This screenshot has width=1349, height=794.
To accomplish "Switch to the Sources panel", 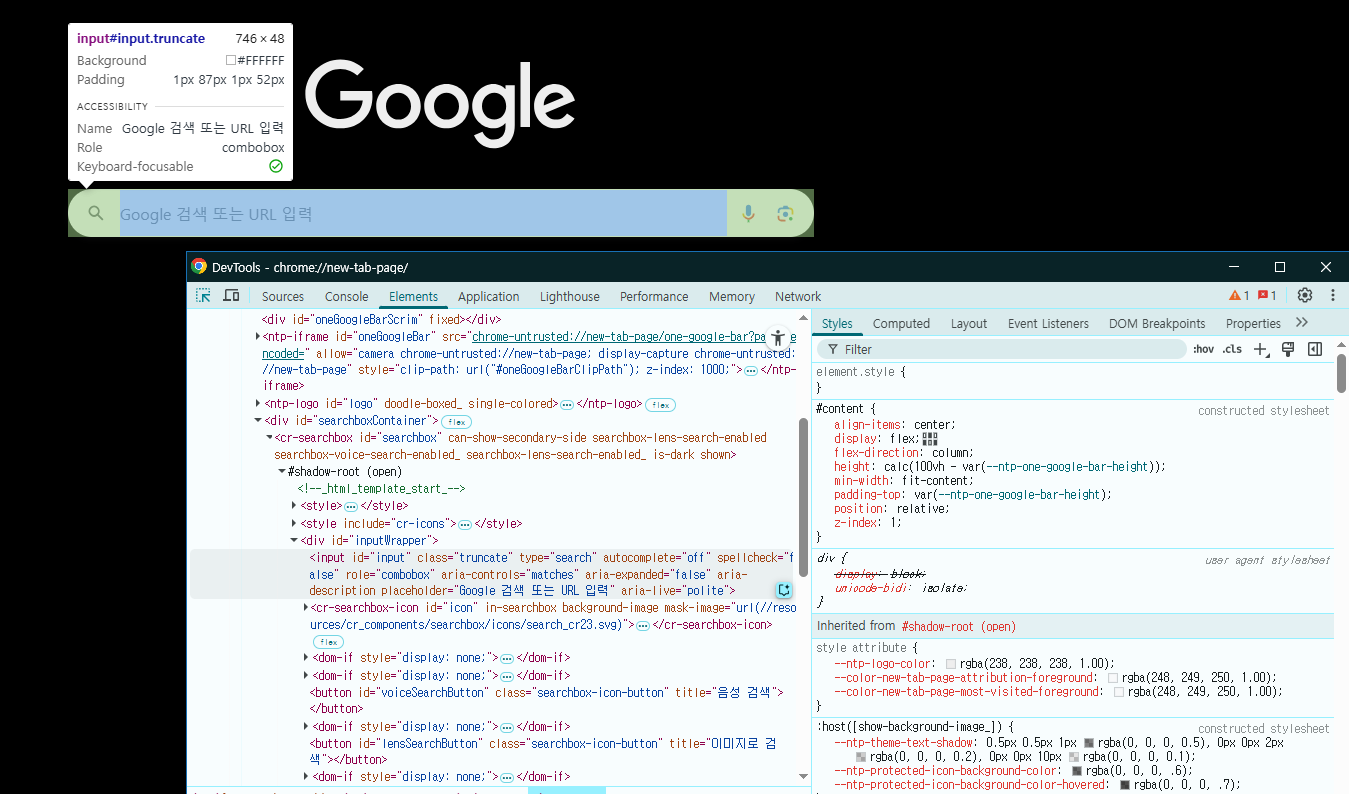I will click(283, 296).
